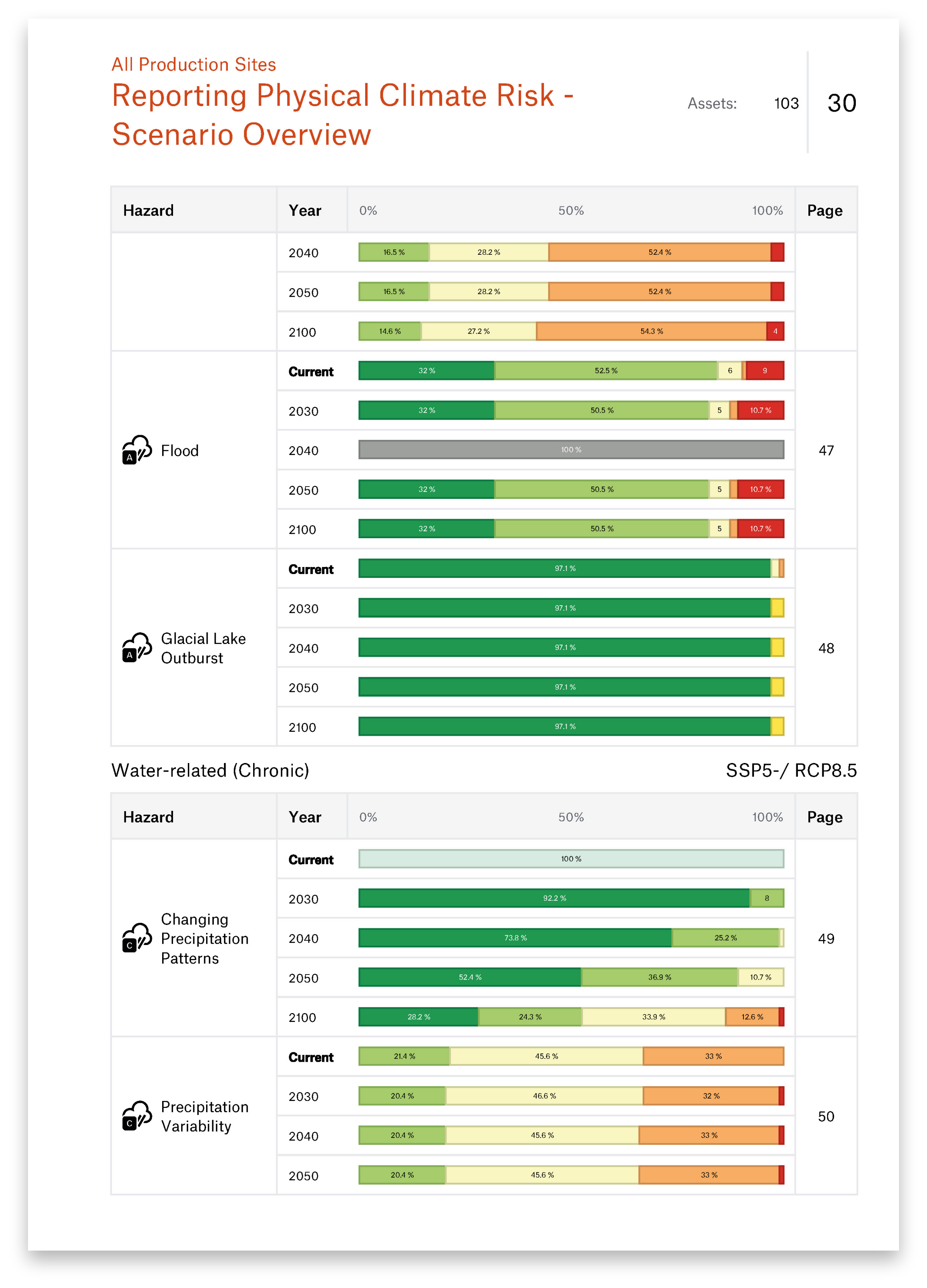This screenshot has width=927, height=1288.
Task: Click the Water-related (Chronic) section heading
Action: pyautogui.click(x=210, y=771)
